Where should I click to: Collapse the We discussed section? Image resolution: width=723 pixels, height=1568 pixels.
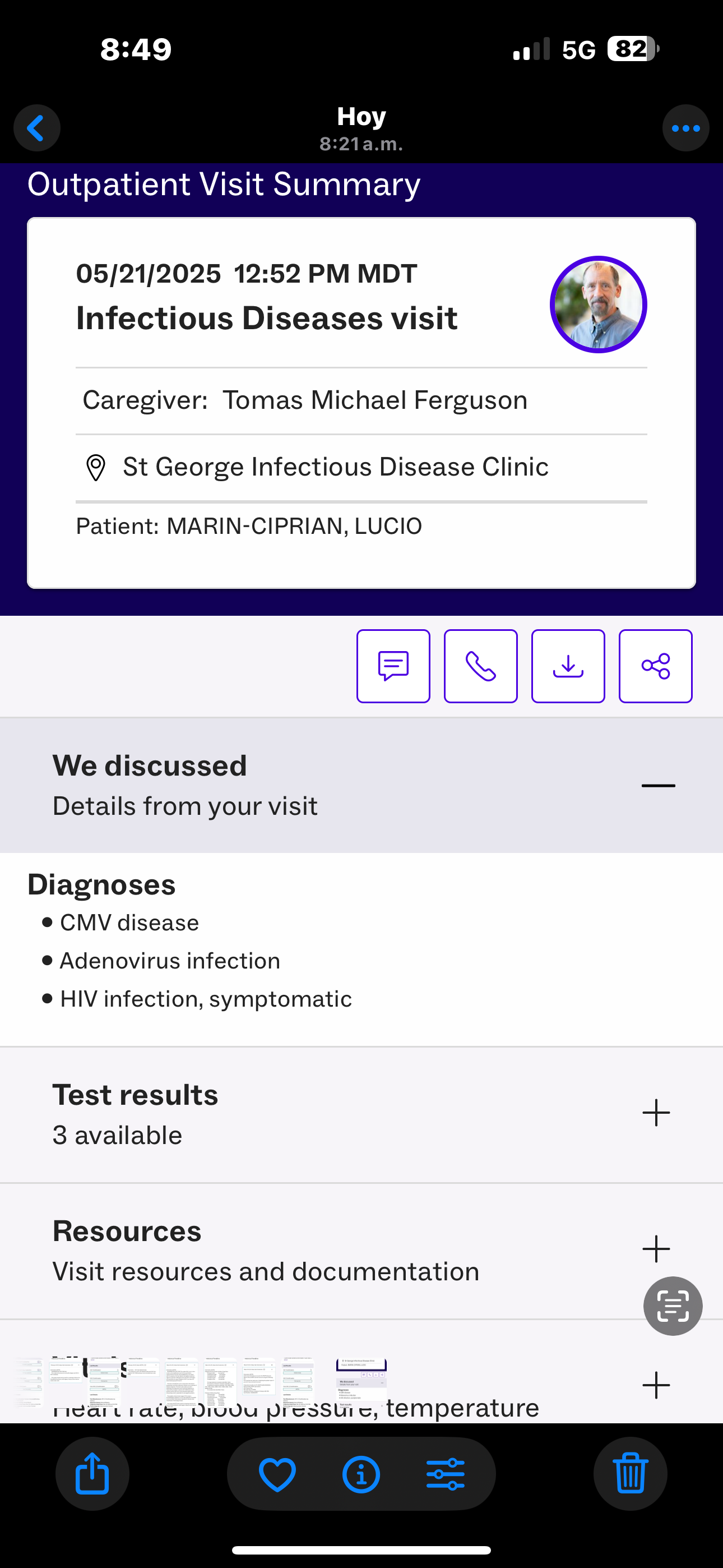point(658,785)
